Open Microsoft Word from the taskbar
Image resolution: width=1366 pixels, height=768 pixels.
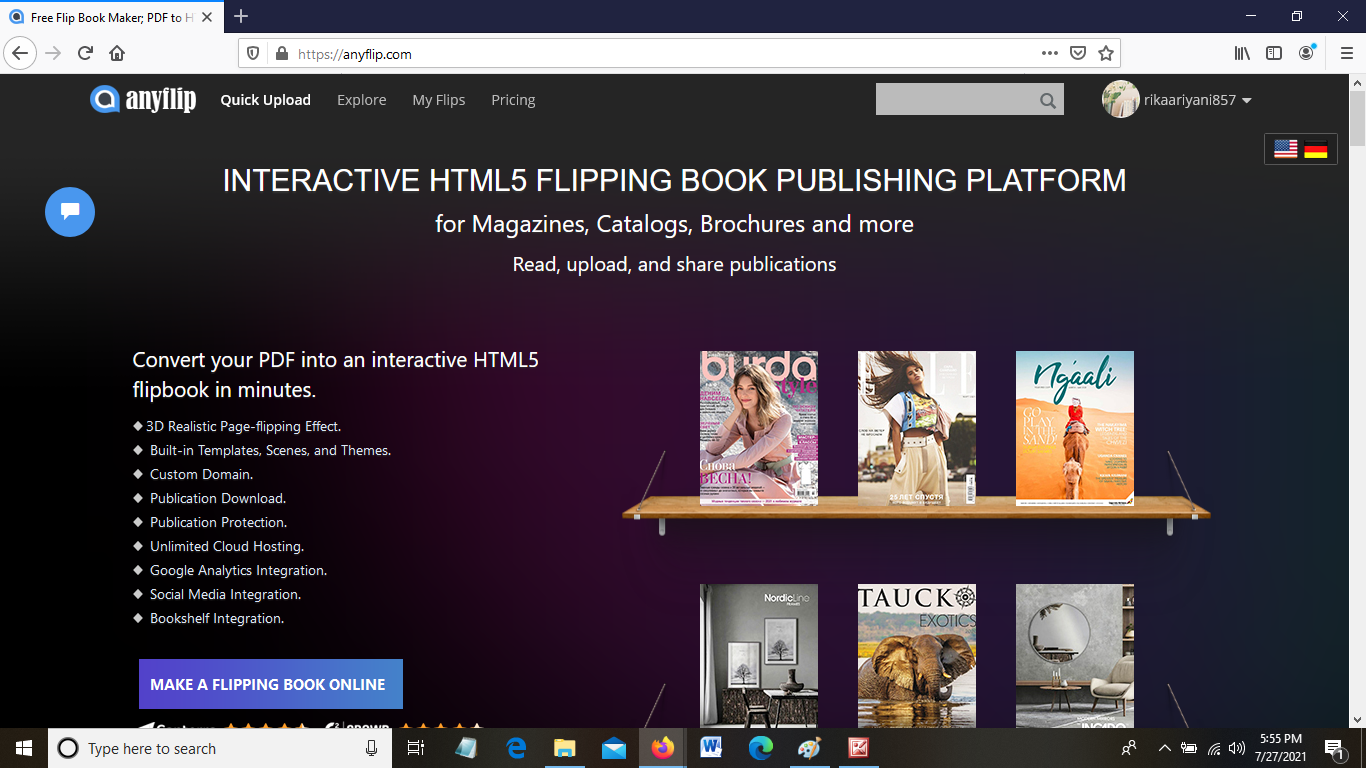click(711, 748)
